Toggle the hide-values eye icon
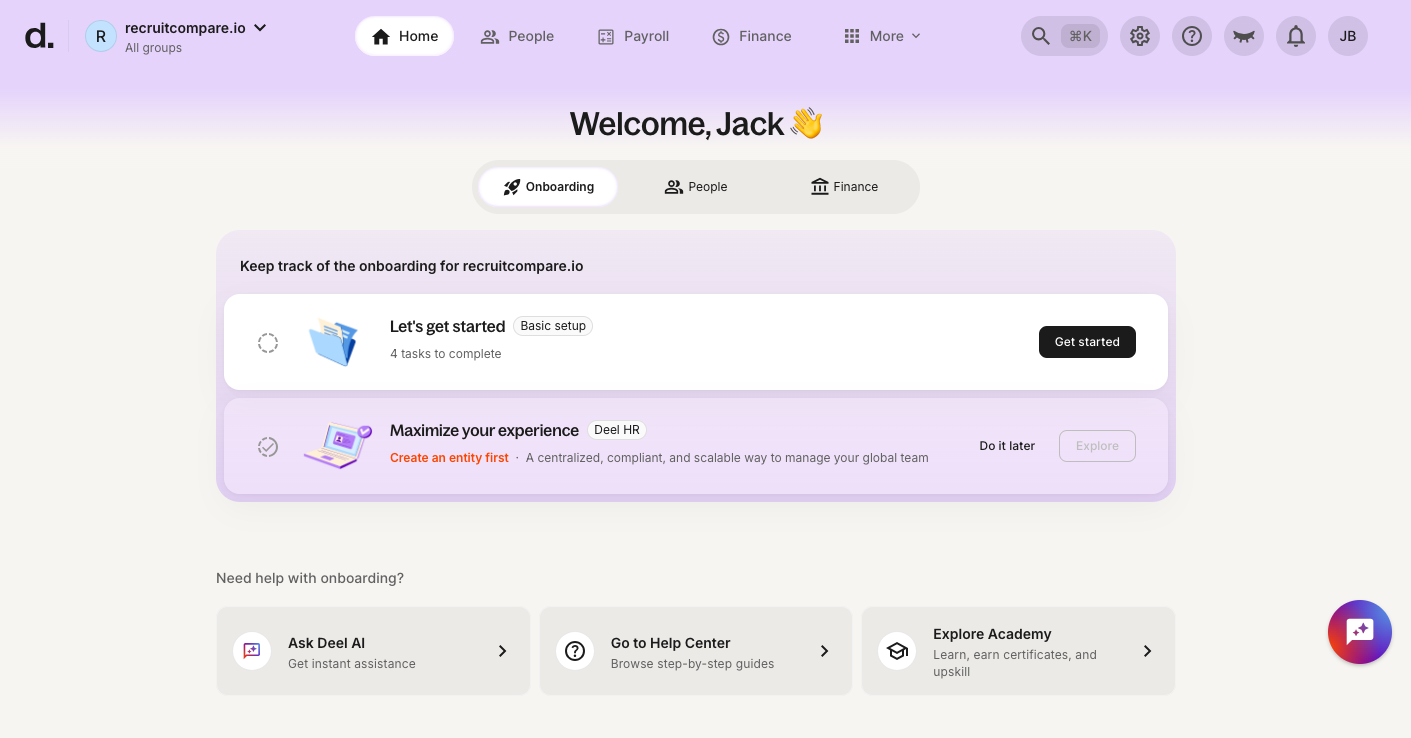The height and width of the screenshot is (738, 1411). [1244, 36]
